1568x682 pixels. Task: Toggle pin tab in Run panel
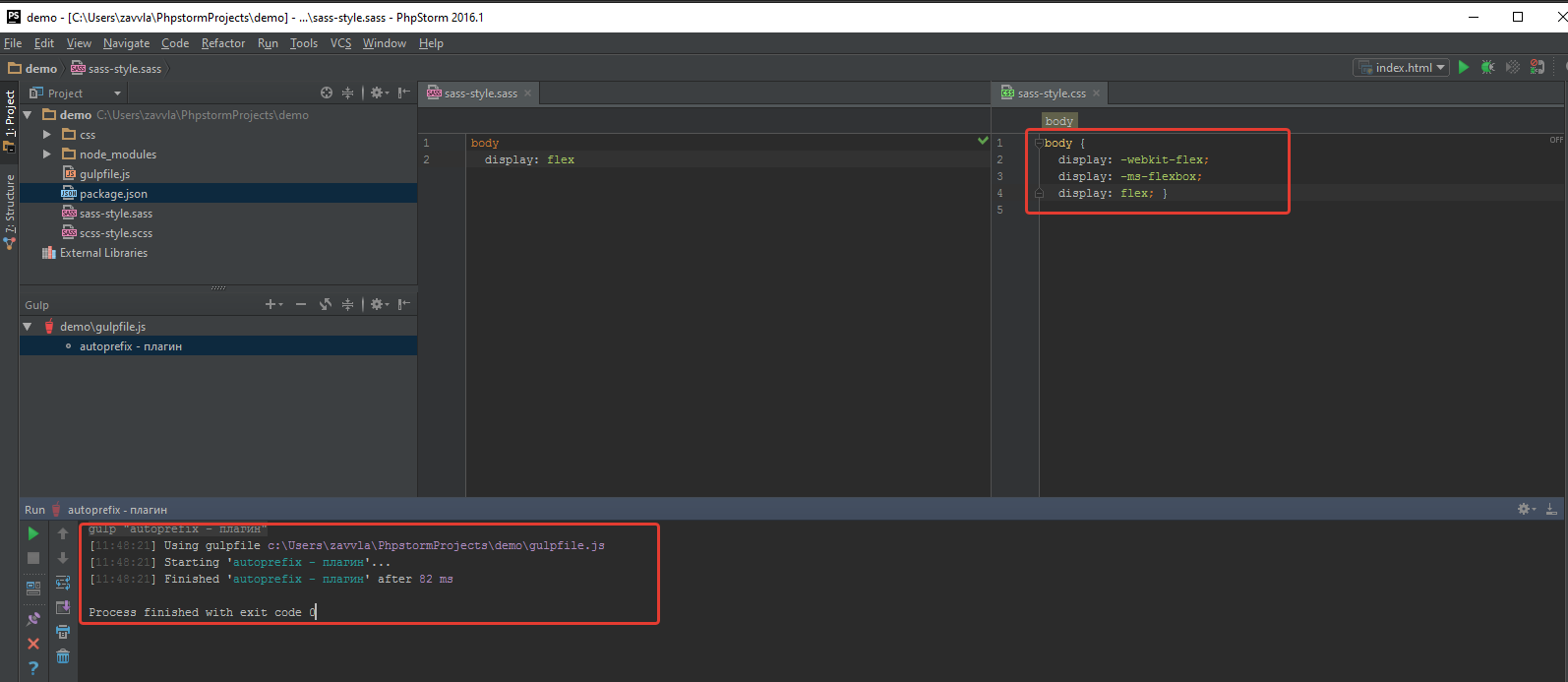pos(33,619)
